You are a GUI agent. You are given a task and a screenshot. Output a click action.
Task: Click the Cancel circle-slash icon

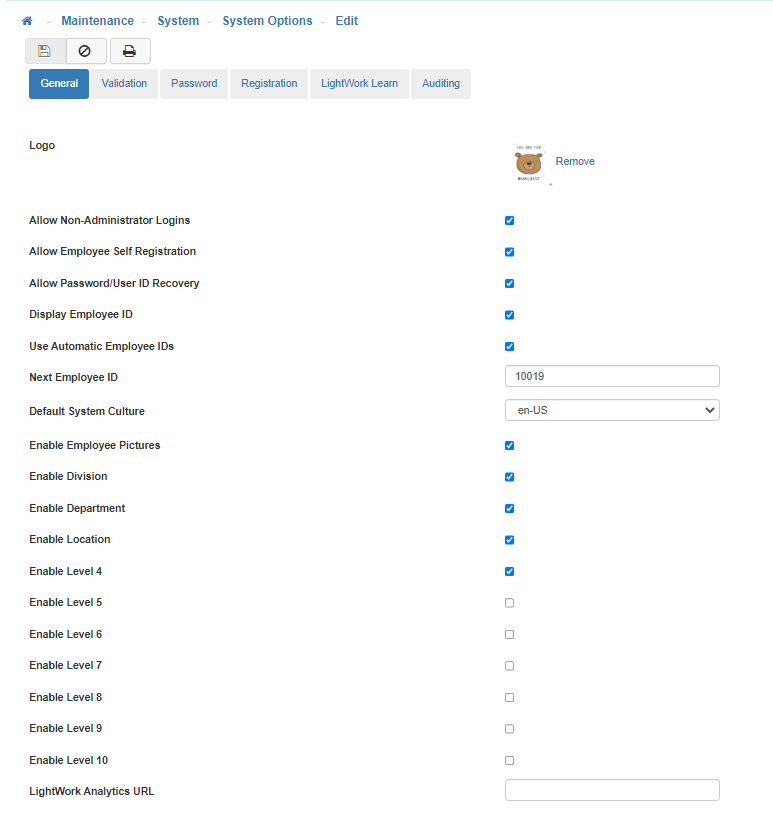coord(86,51)
